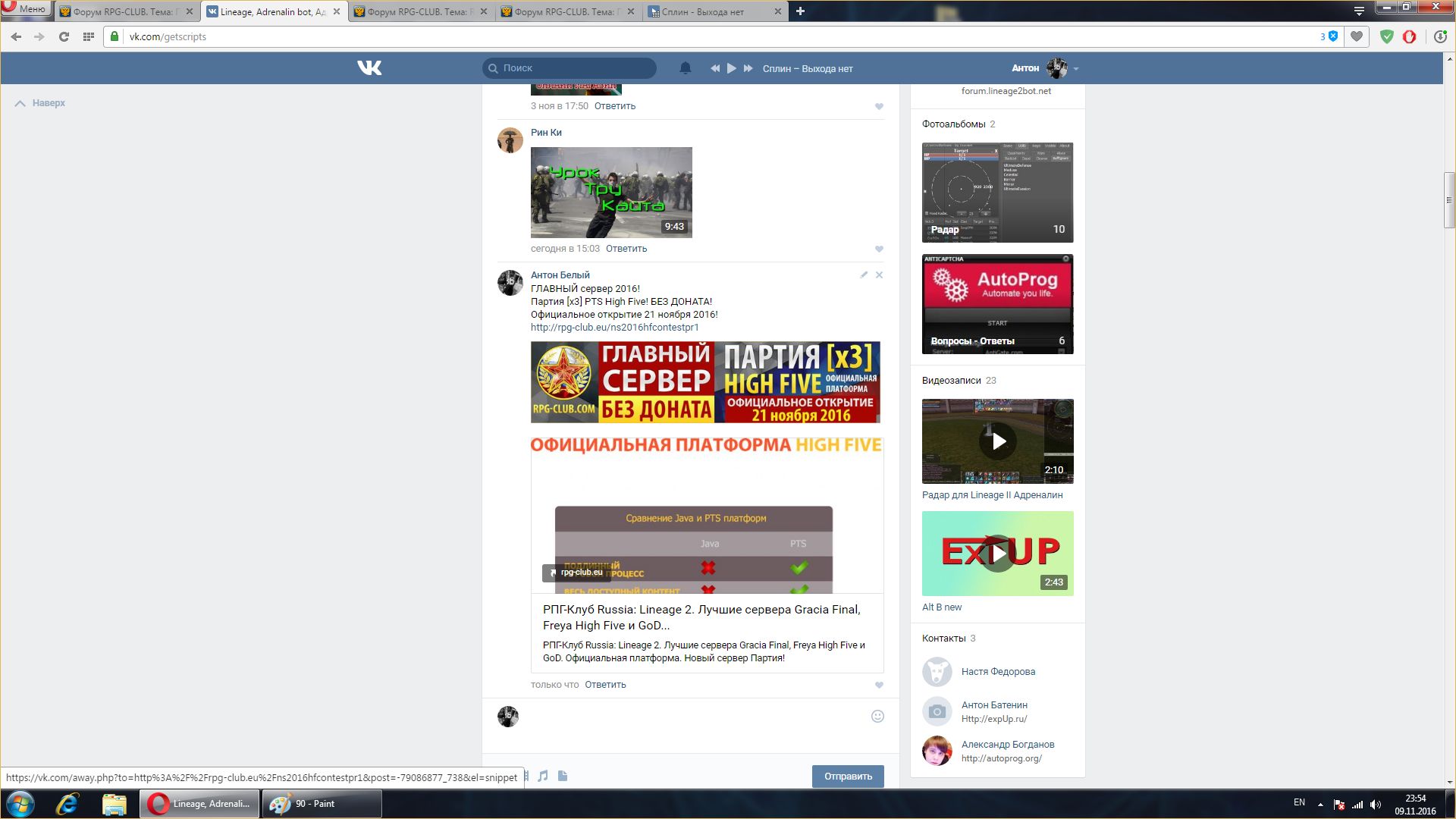The height and width of the screenshot is (819, 1456).
Task: Open the Opera Меню button
Action: pyautogui.click(x=26, y=9)
